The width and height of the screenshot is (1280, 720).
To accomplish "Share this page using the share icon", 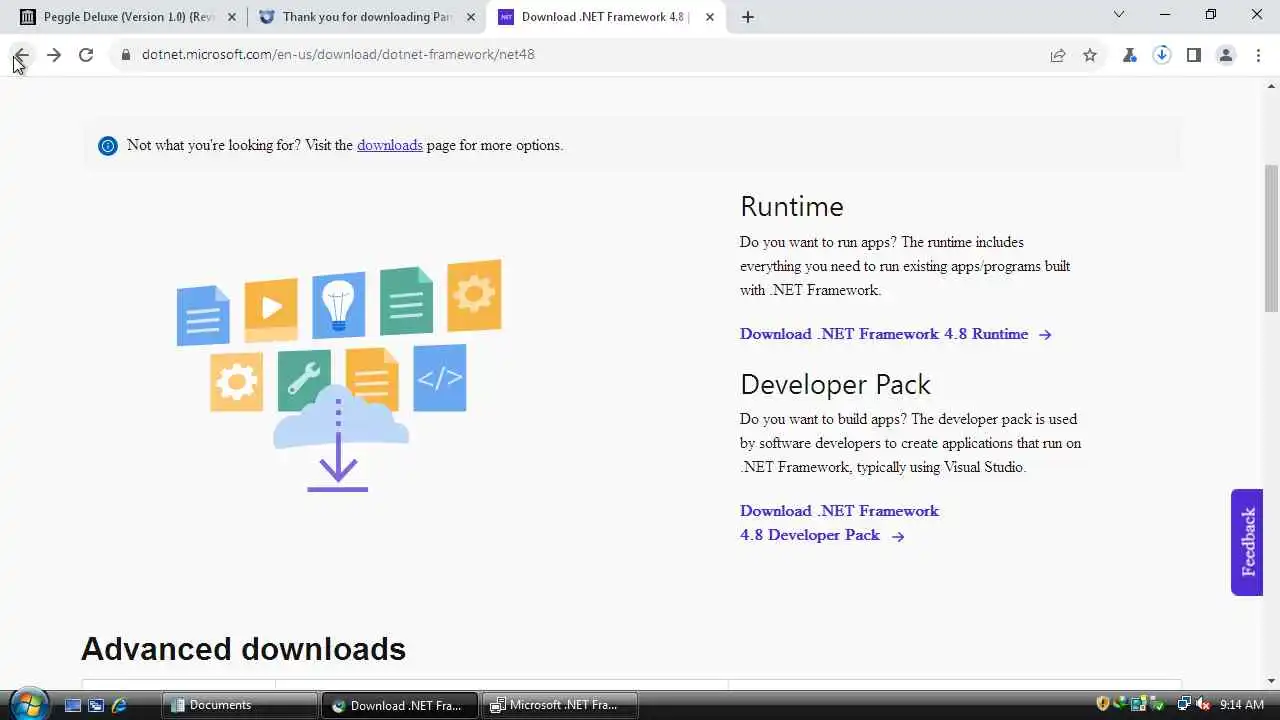I will coord(1058,55).
